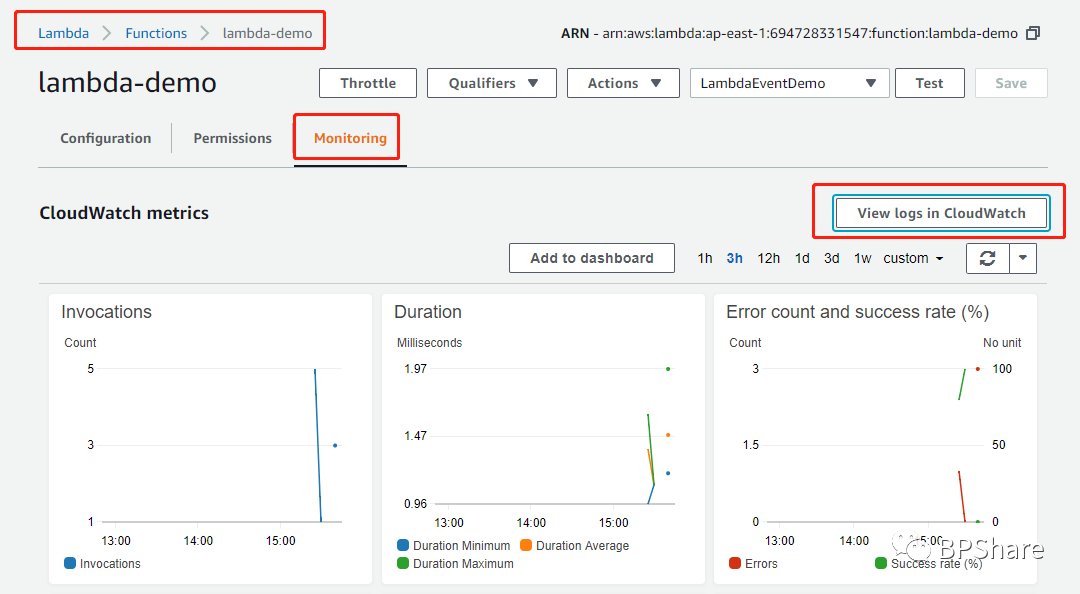This screenshot has height=594, width=1080.
Task: Select the Monitoring tab
Action: tap(350, 139)
